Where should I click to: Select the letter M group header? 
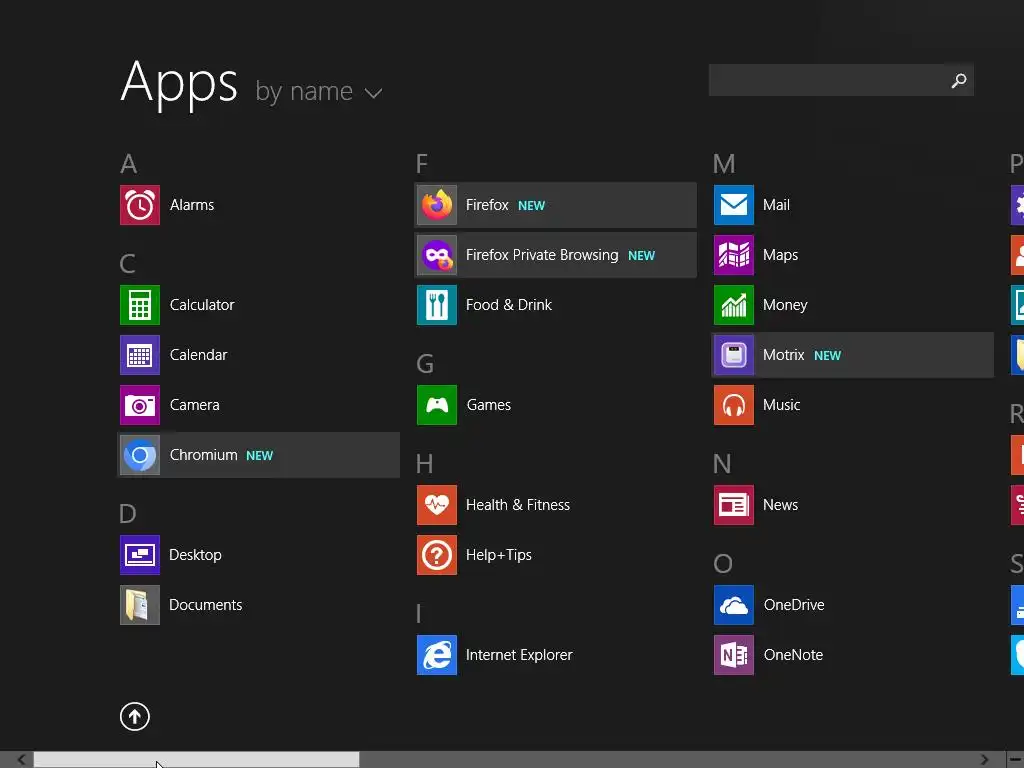click(724, 164)
